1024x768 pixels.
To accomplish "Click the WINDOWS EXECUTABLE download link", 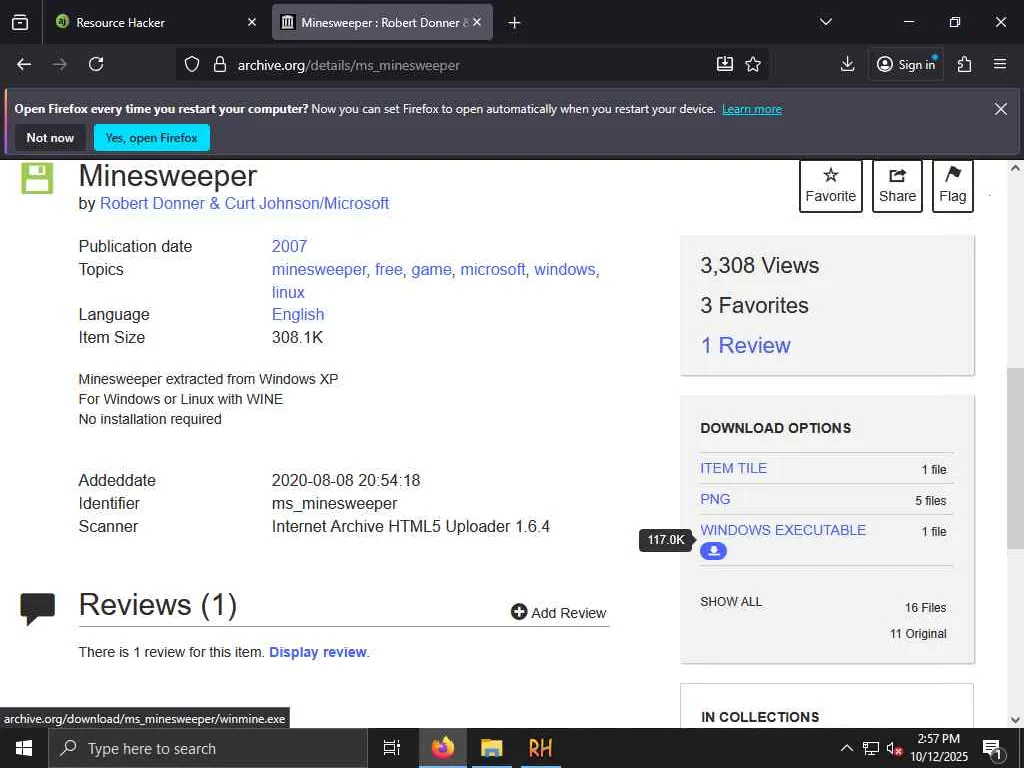I will (783, 530).
